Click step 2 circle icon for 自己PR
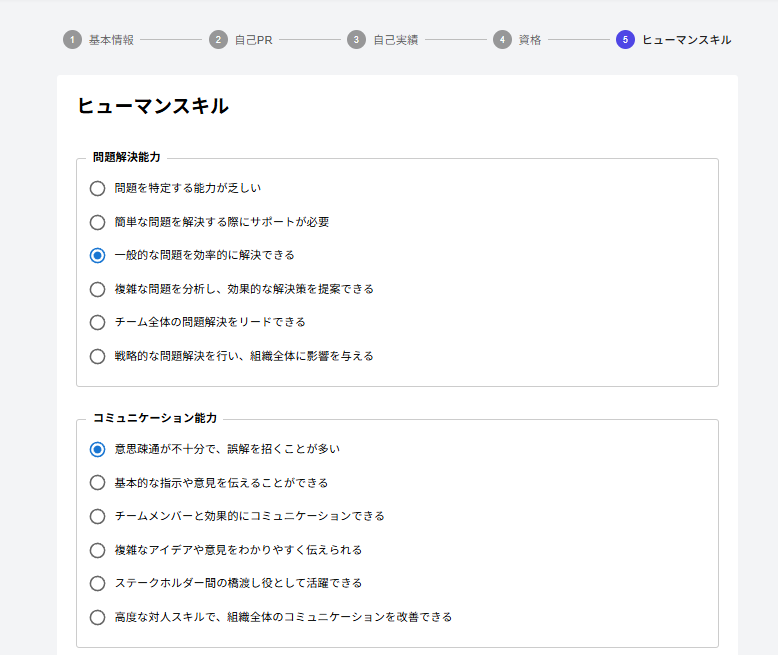The width and height of the screenshot is (778, 655). [218, 40]
